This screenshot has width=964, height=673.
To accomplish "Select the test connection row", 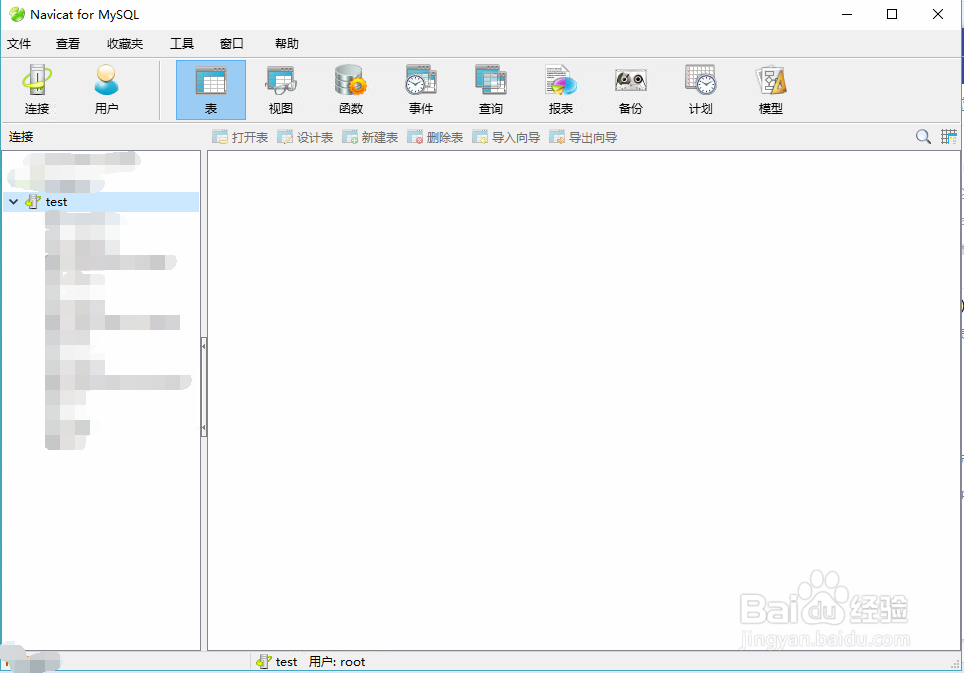I will [101, 202].
